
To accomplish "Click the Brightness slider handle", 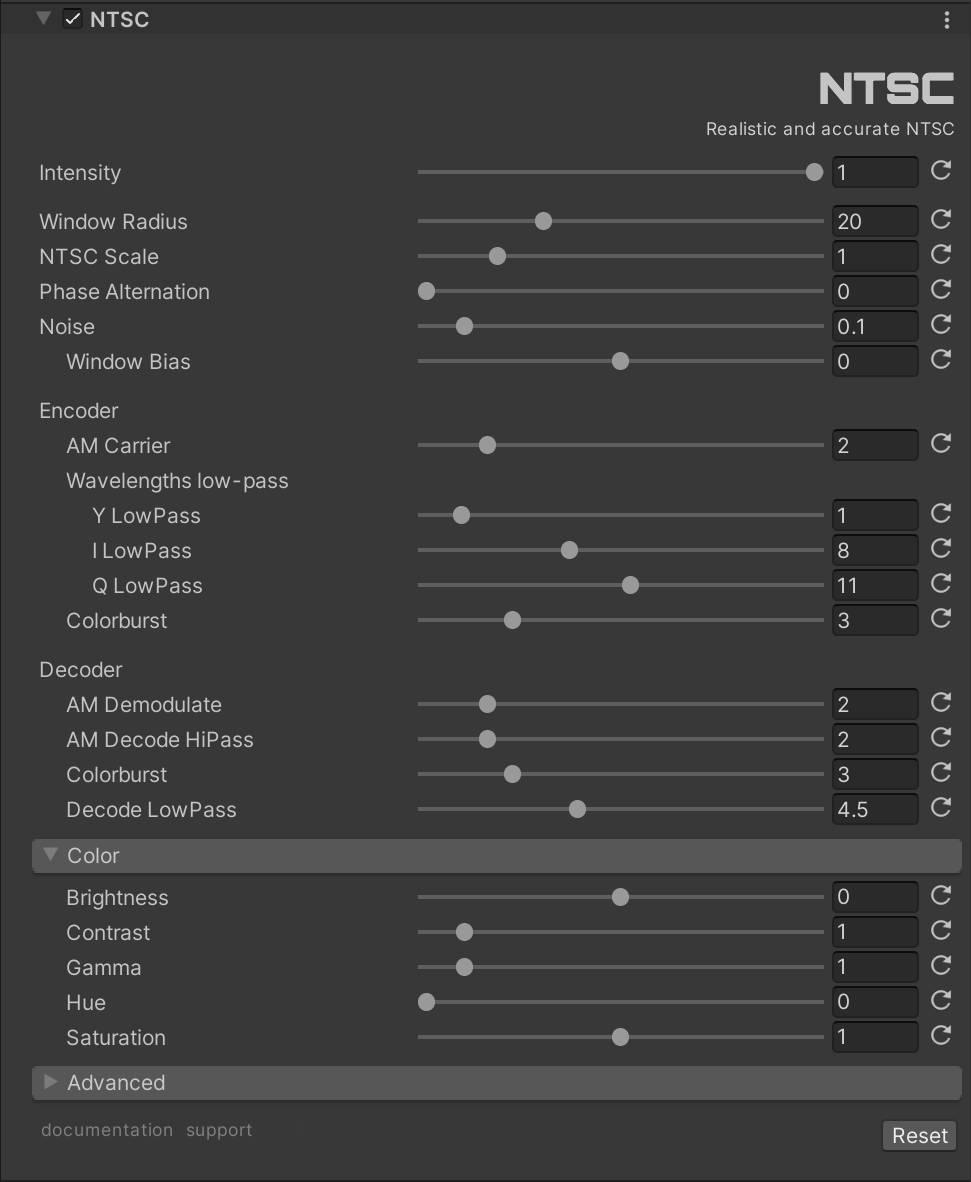I will pyautogui.click(x=620, y=897).
